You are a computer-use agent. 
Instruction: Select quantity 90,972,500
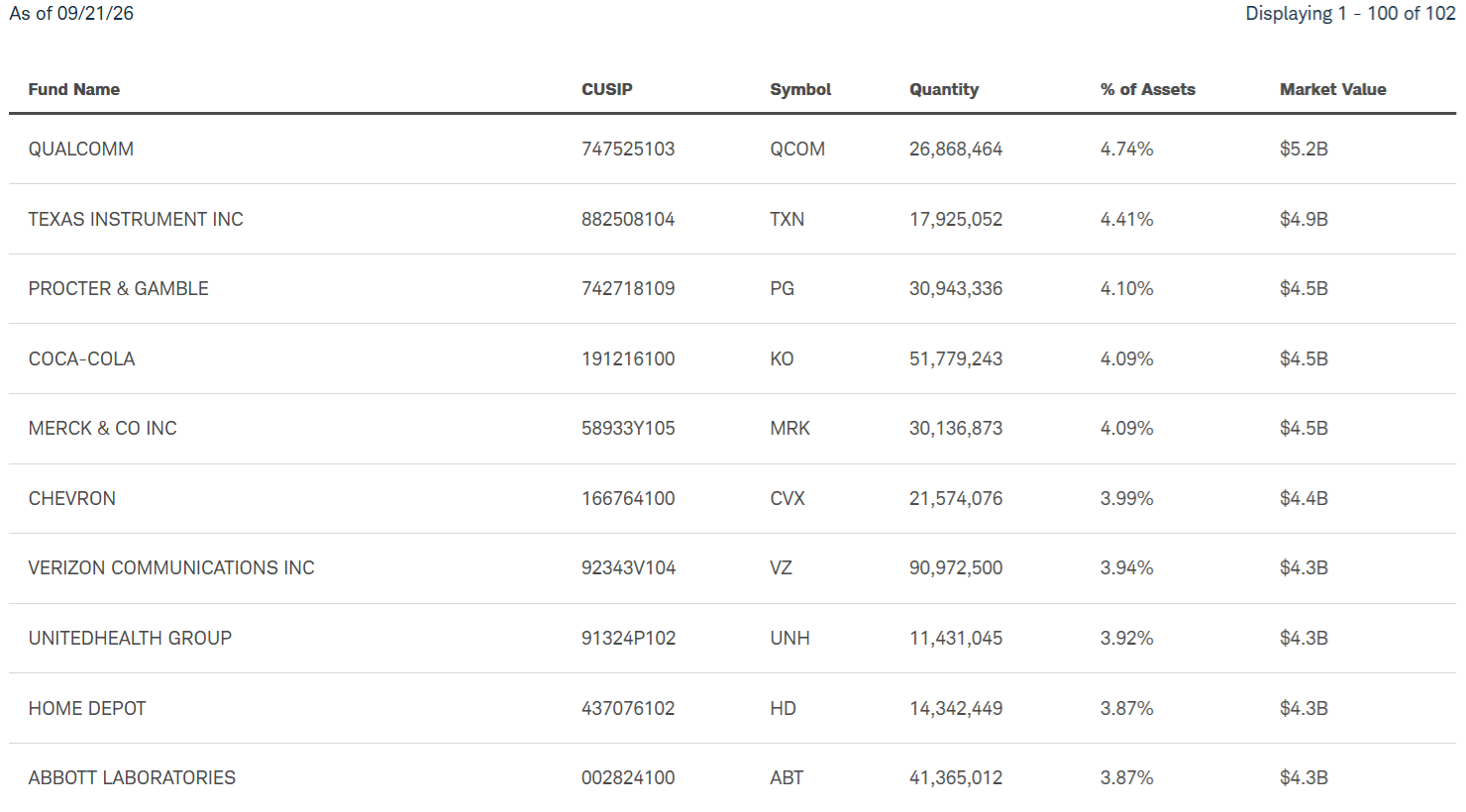(x=956, y=567)
